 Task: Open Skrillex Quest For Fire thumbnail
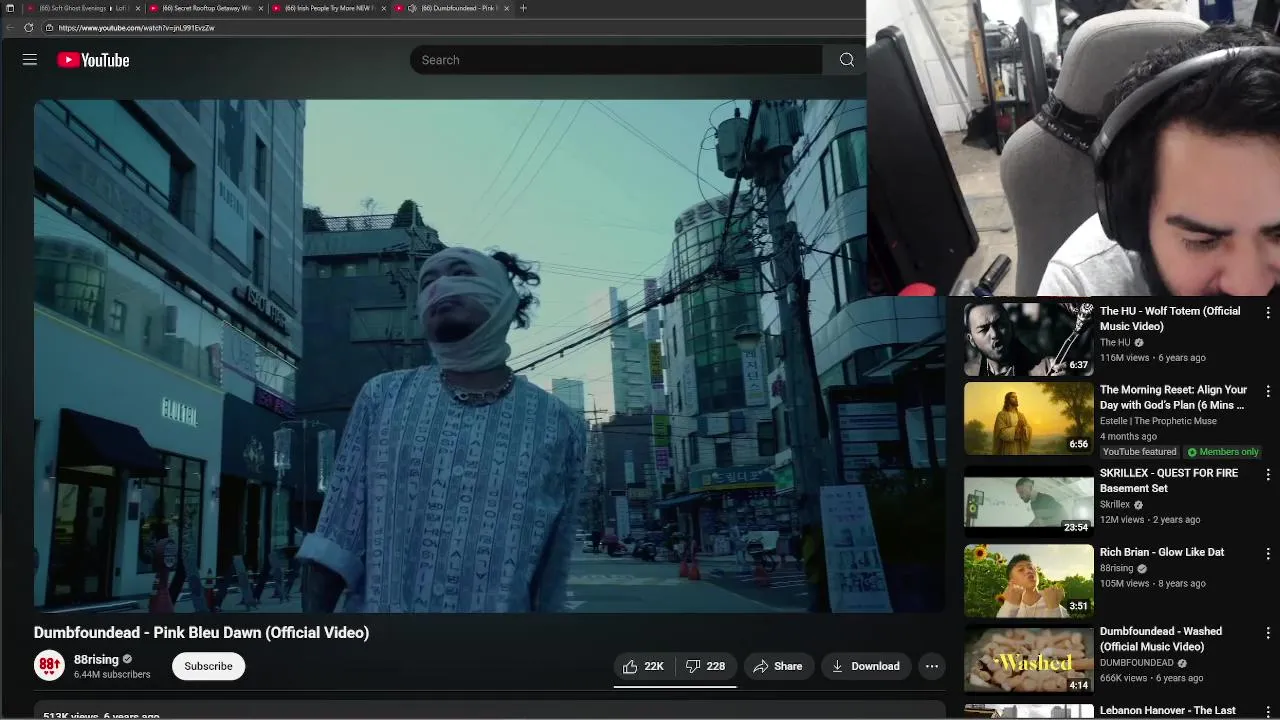click(1029, 502)
